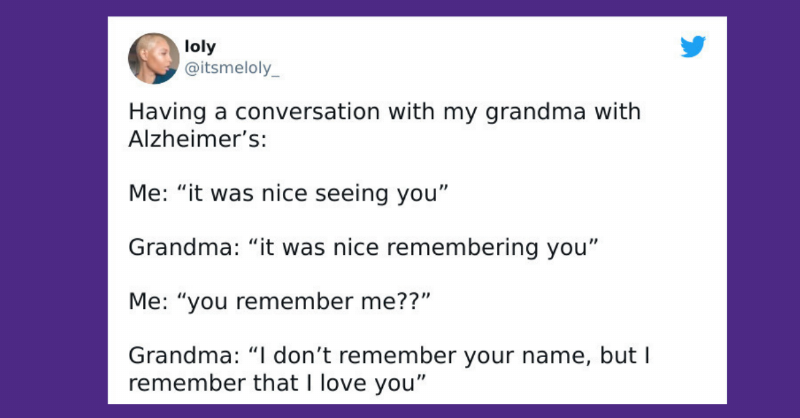Click the Twitter bird logo

tap(693, 46)
